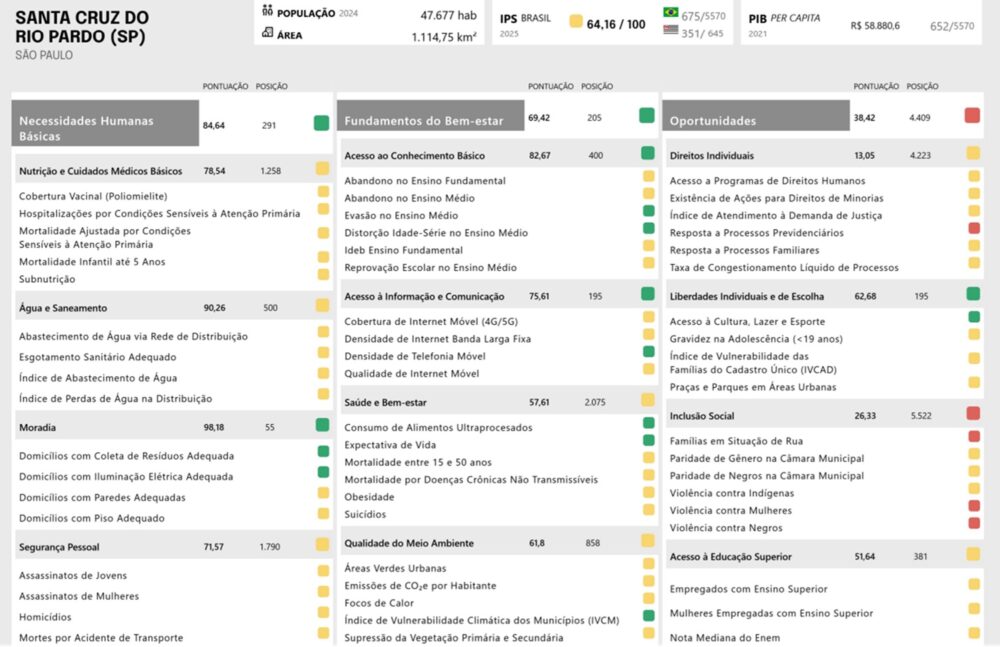This screenshot has height=647, width=1000.
Task: Click green status square for Moradia
Action: click(x=322, y=425)
